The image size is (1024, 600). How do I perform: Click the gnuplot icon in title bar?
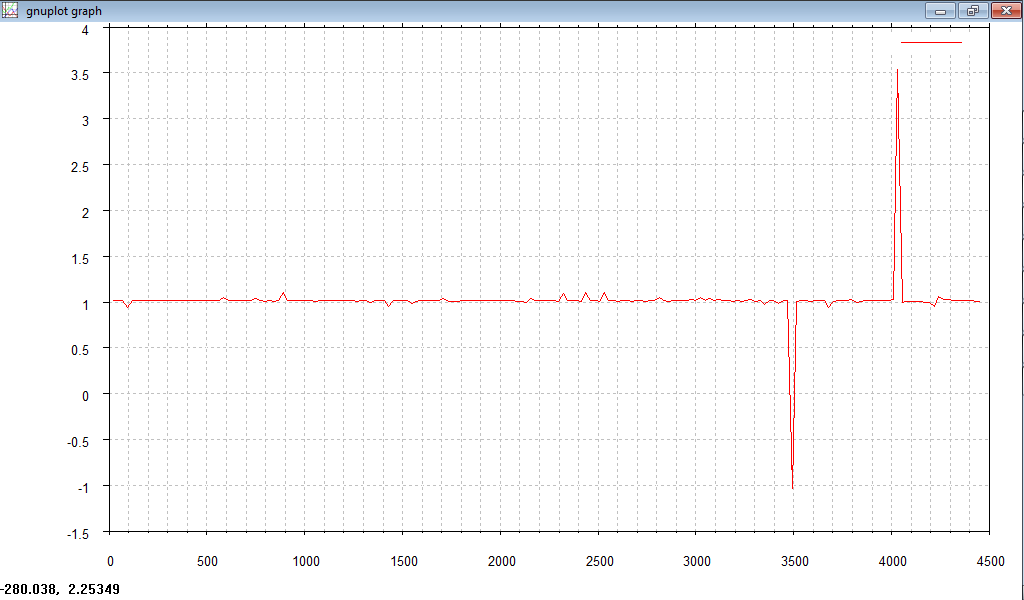coord(10,10)
